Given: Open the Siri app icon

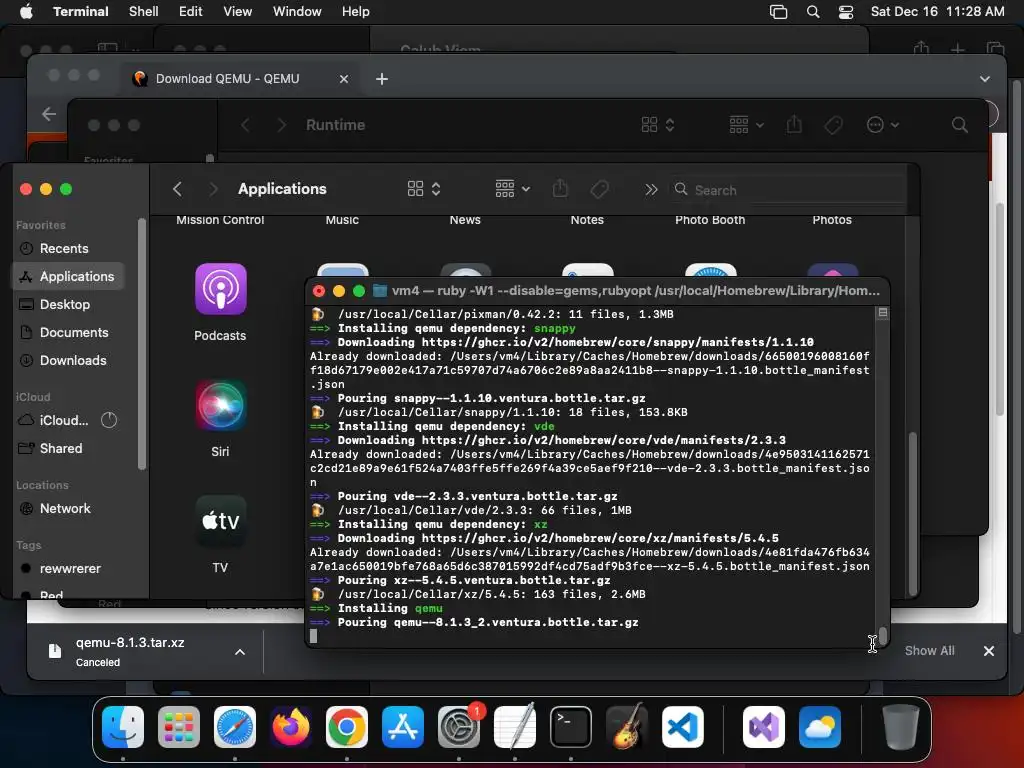Looking at the screenshot, I should (220, 406).
